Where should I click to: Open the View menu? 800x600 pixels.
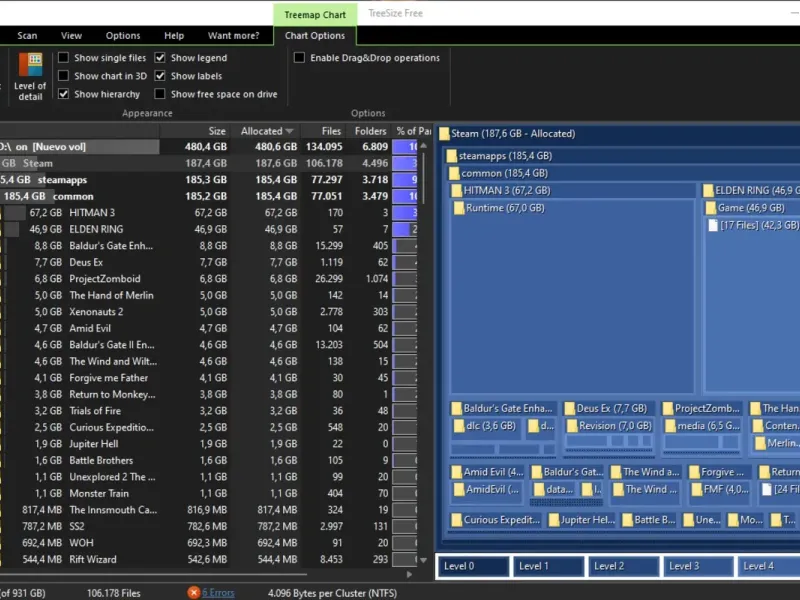pyautogui.click(x=71, y=35)
